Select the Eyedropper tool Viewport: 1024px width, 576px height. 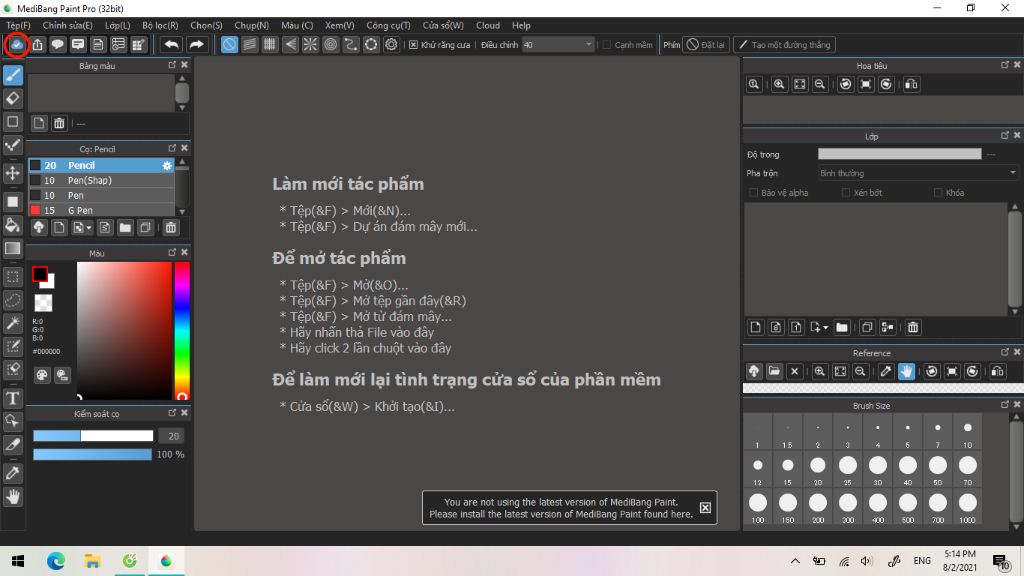pos(12,473)
